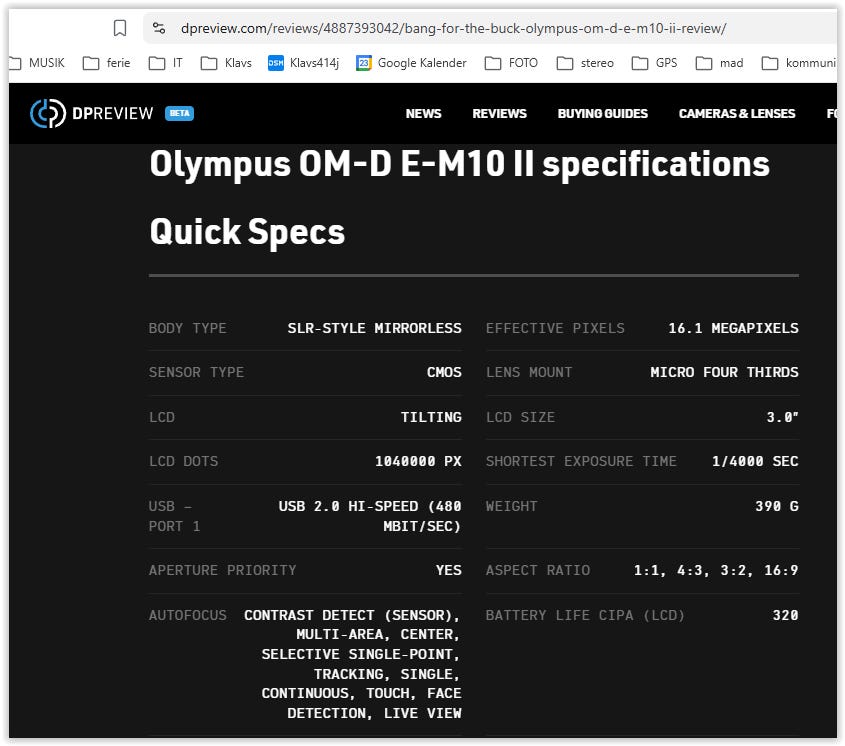This screenshot has width=845, height=746.
Task: Click the AUTOFOCUS label
Action: 188,616
